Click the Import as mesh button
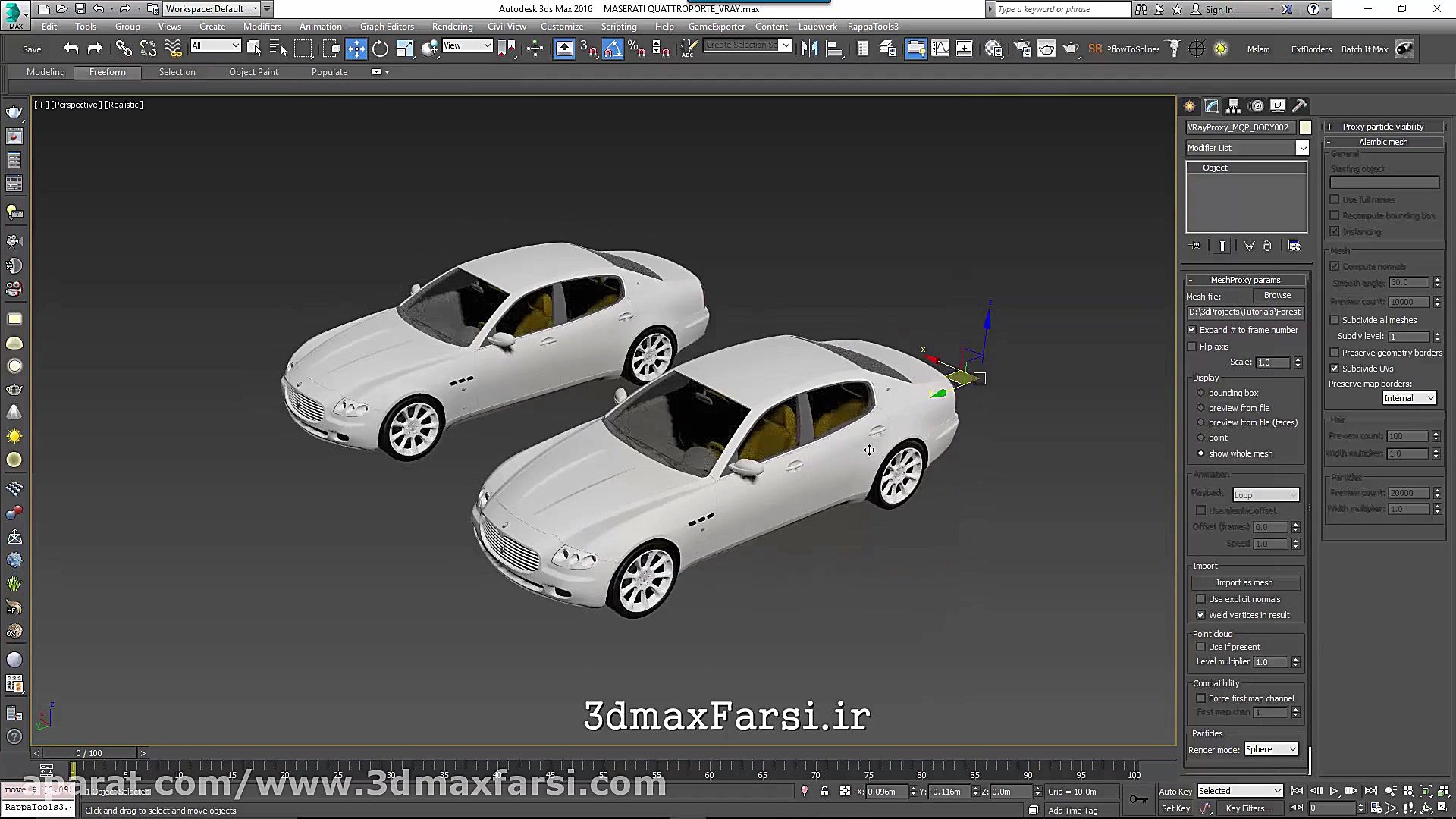This screenshot has width=1456, height=819. pyautogui.click(x=1244, y=582)
